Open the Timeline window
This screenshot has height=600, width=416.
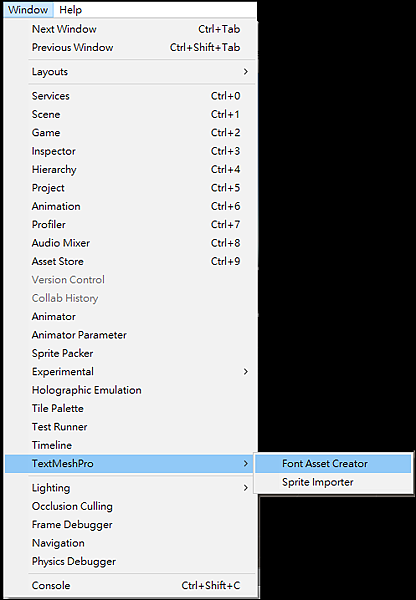tap(130, 445)
